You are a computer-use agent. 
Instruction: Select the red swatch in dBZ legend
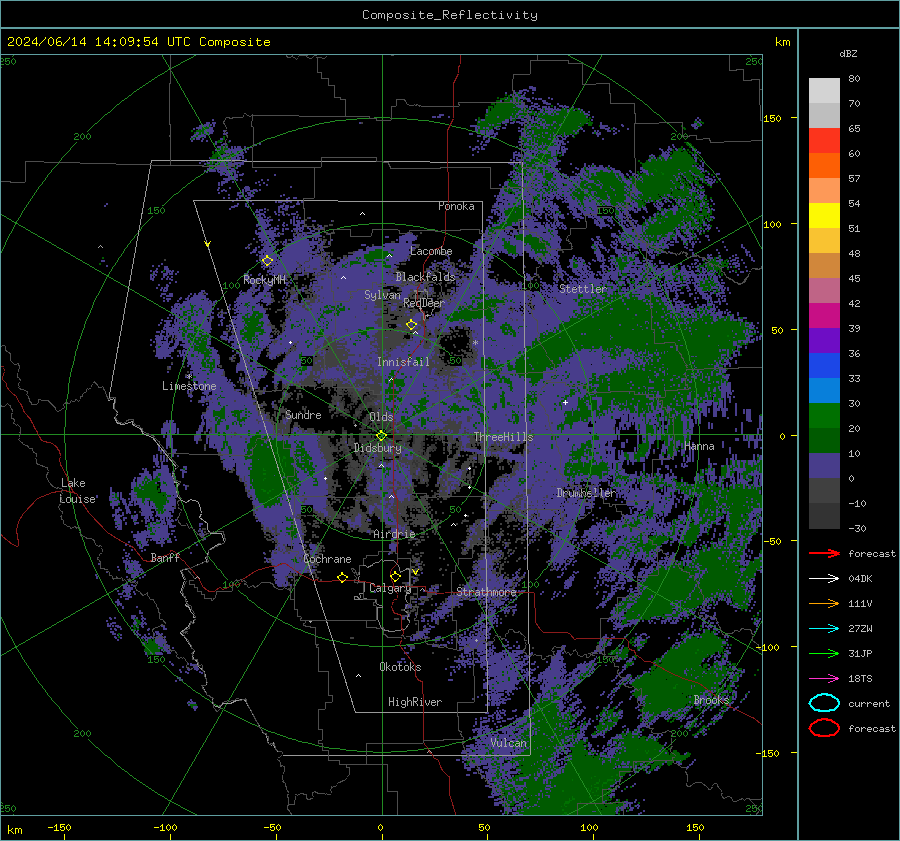click(x=824, y=141)
